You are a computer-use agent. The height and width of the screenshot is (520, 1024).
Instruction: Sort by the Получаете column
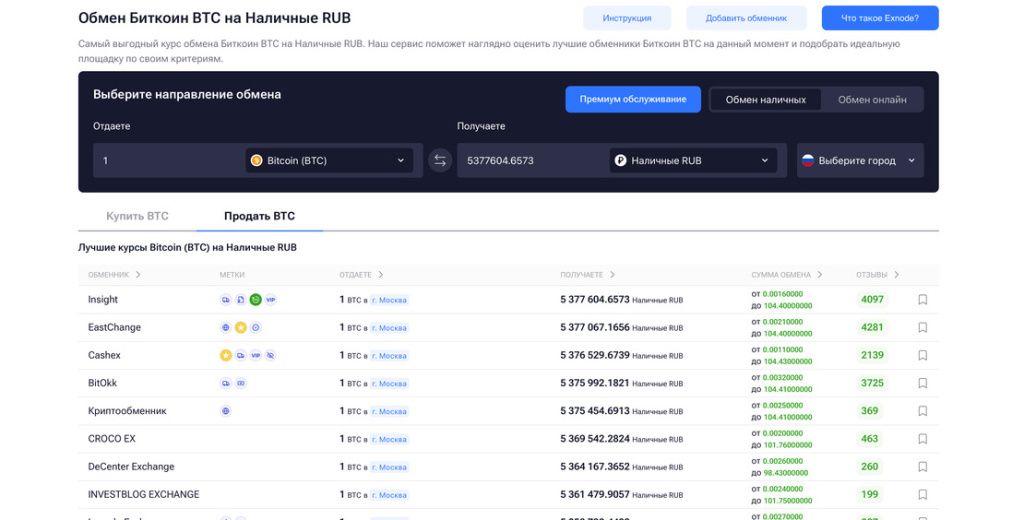click(587, 275)
